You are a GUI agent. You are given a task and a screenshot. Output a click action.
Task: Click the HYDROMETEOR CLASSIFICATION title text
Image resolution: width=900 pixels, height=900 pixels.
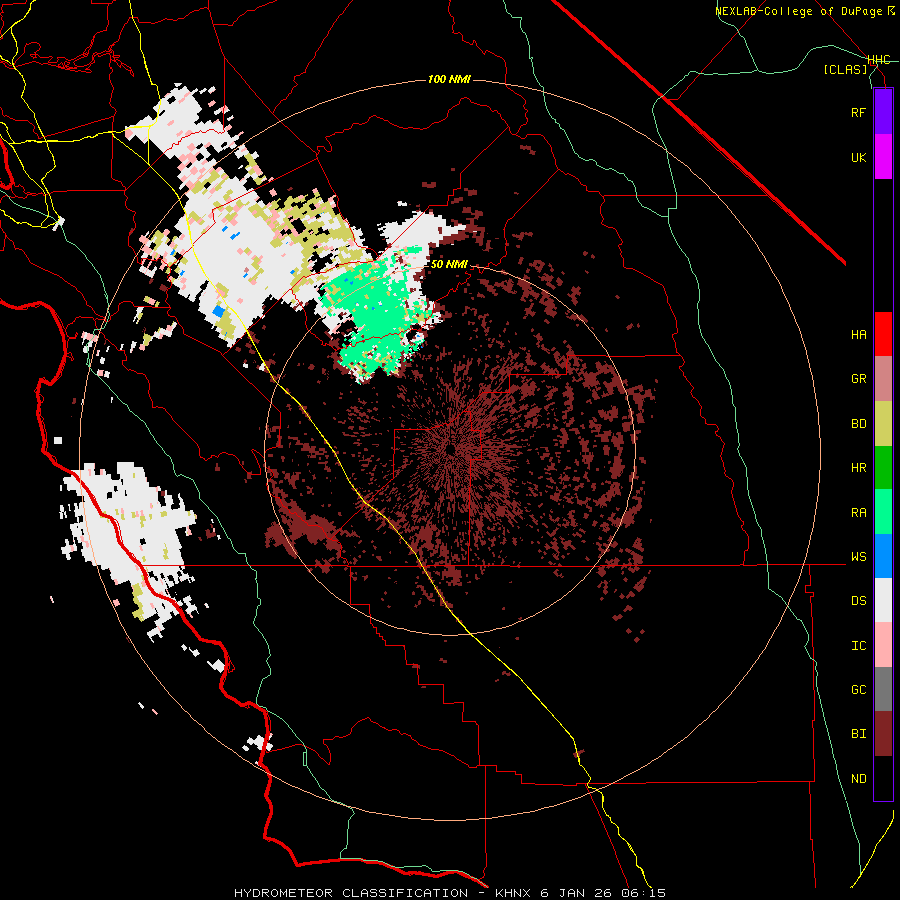coord(351,893)
